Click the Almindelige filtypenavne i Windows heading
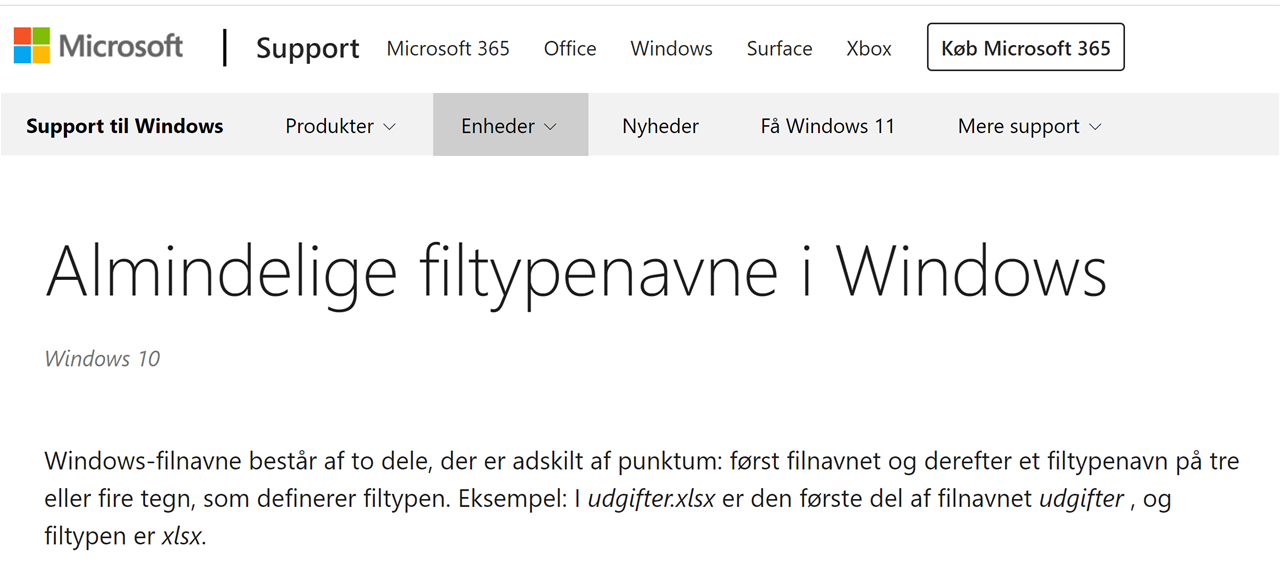The height and width of the screenshot is (578, 1280). [576, 271]
